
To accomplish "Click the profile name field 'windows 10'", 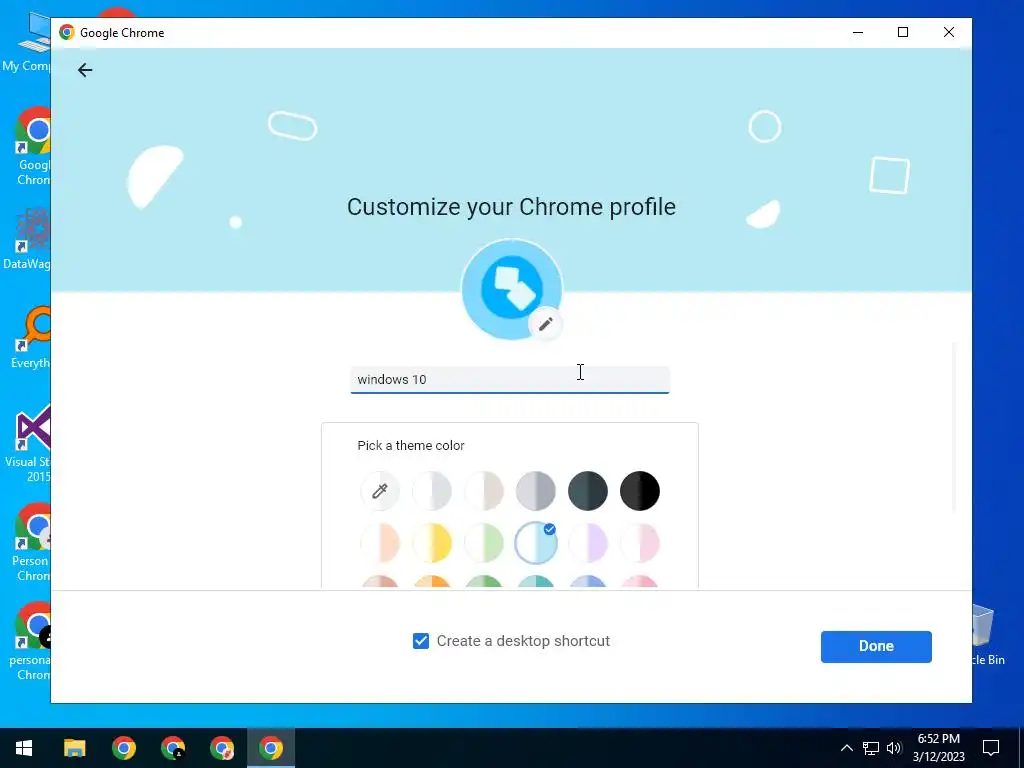I will [x=509, y=379].
